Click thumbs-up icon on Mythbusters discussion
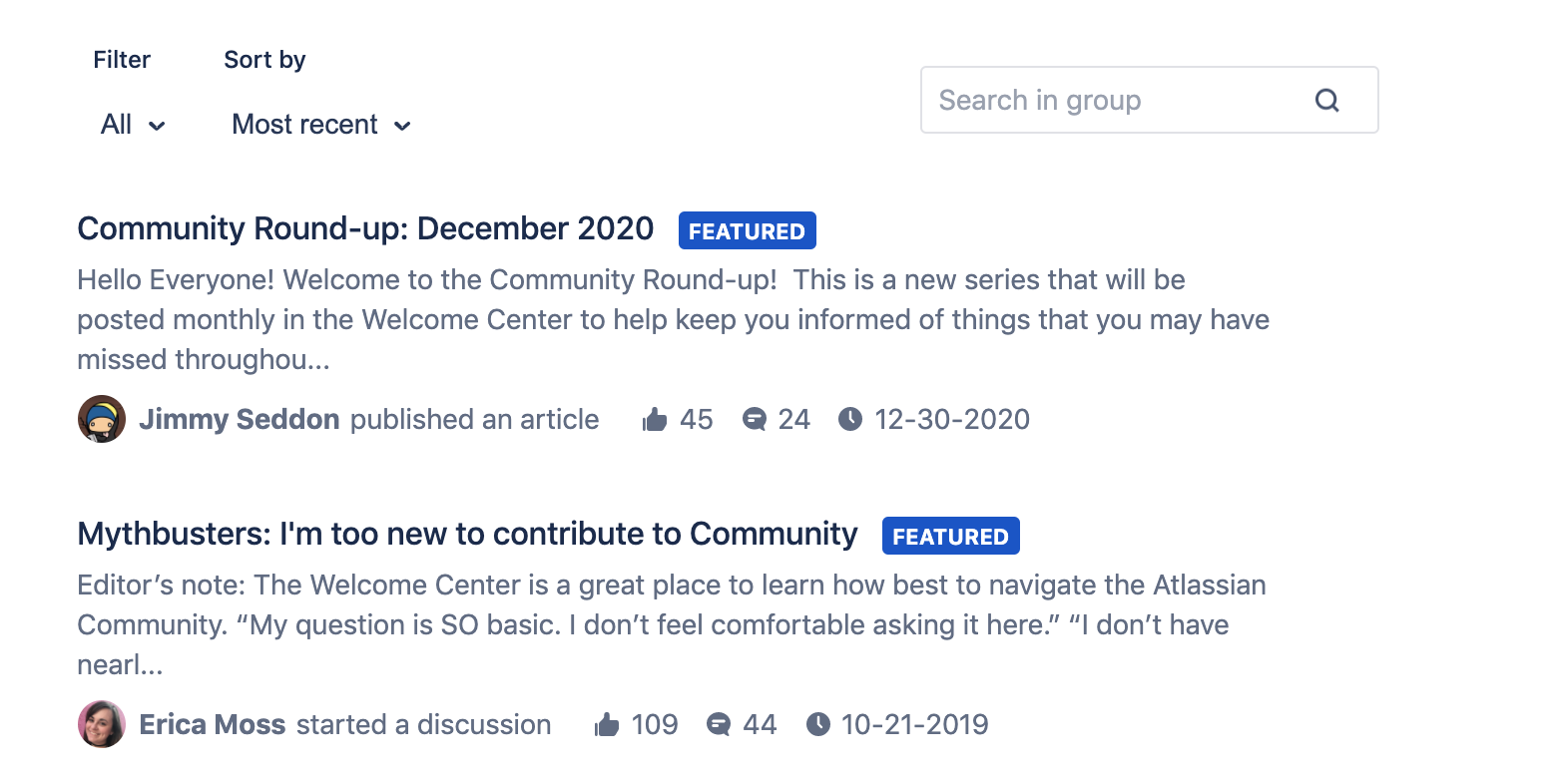This screenshot has width=1561, height=784. (607, 724)
